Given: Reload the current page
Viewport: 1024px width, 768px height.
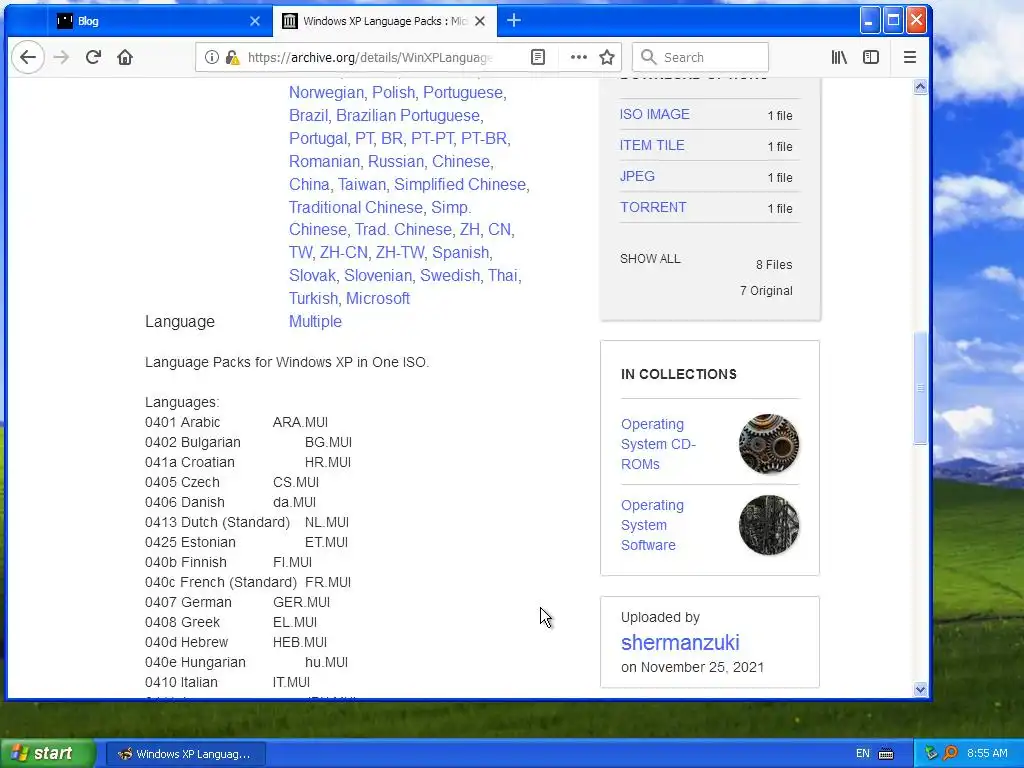Looking at the screenshot, I should (x=93, y=57).
